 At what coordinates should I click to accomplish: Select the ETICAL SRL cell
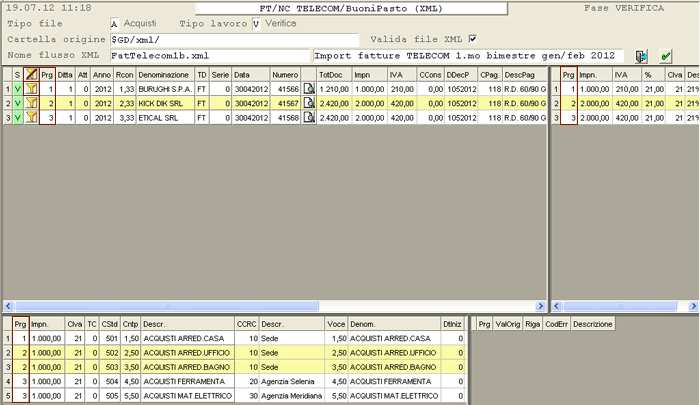click(165, 117)
